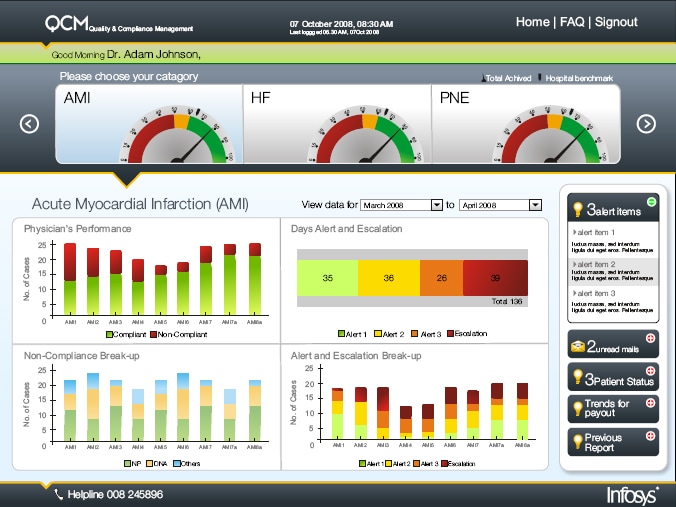Expand Trends for payout plus icon
This screenshot has height=507, width=676.
pyautogui.click(x=650, y=403)
